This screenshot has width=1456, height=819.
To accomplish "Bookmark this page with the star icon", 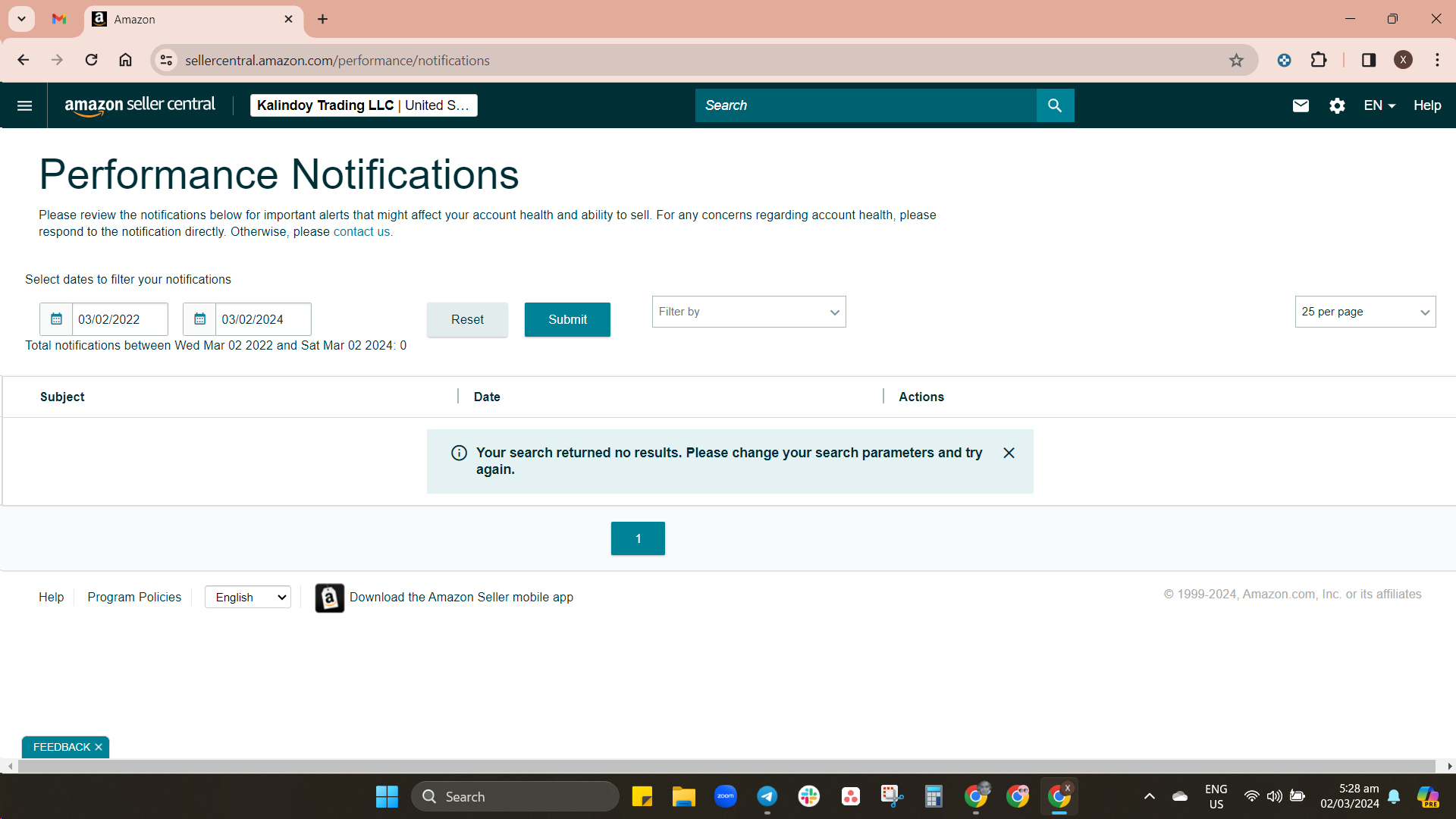I will click(1236, 60).
